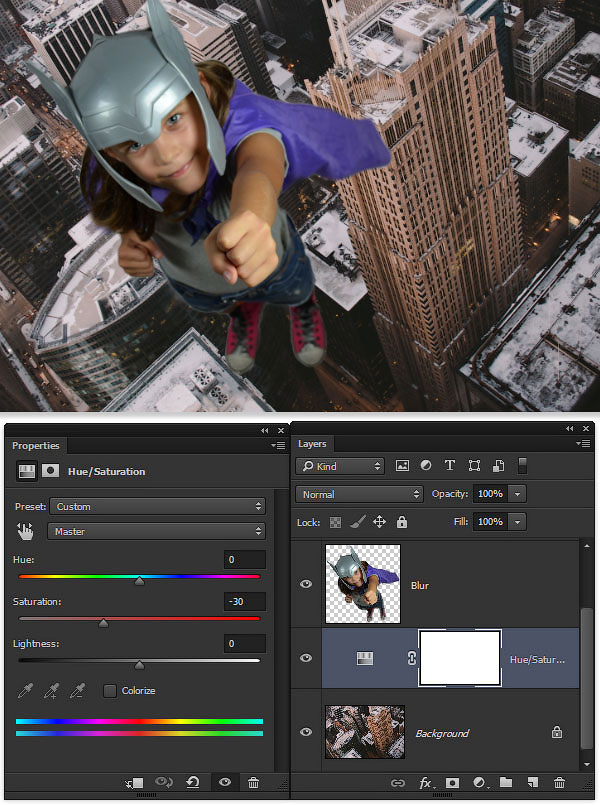Add a layer style fx
Screen dimensions: 600x805
425,782
